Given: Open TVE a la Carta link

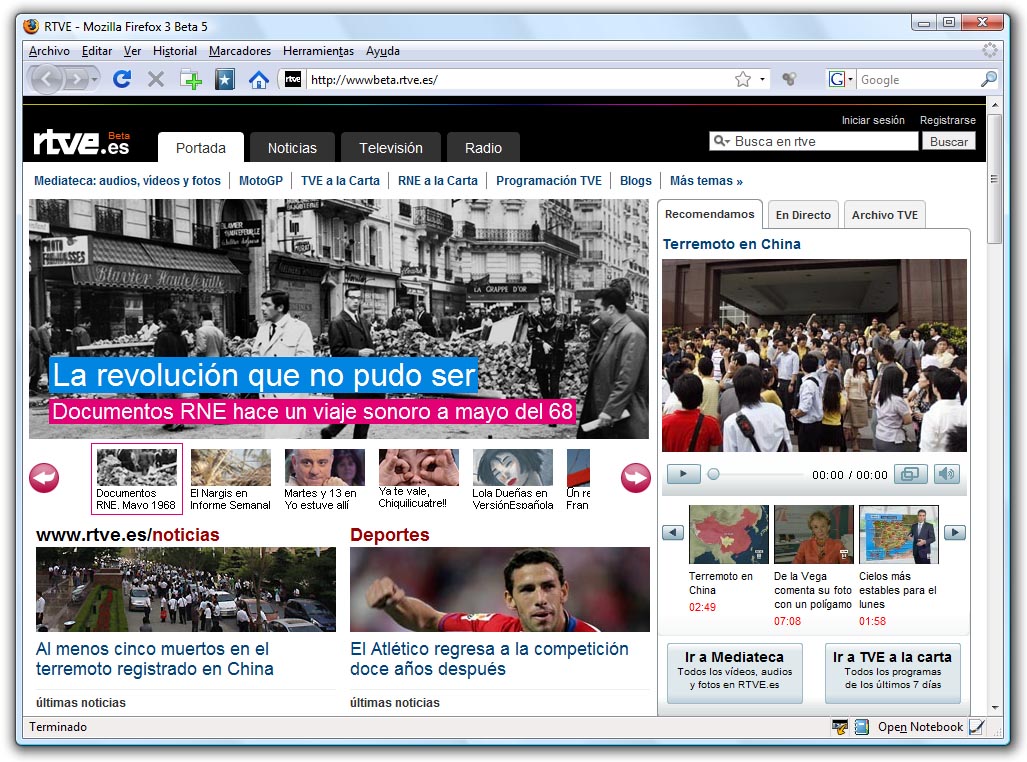Looking at the screenshot, I should [x=340, y=181].
